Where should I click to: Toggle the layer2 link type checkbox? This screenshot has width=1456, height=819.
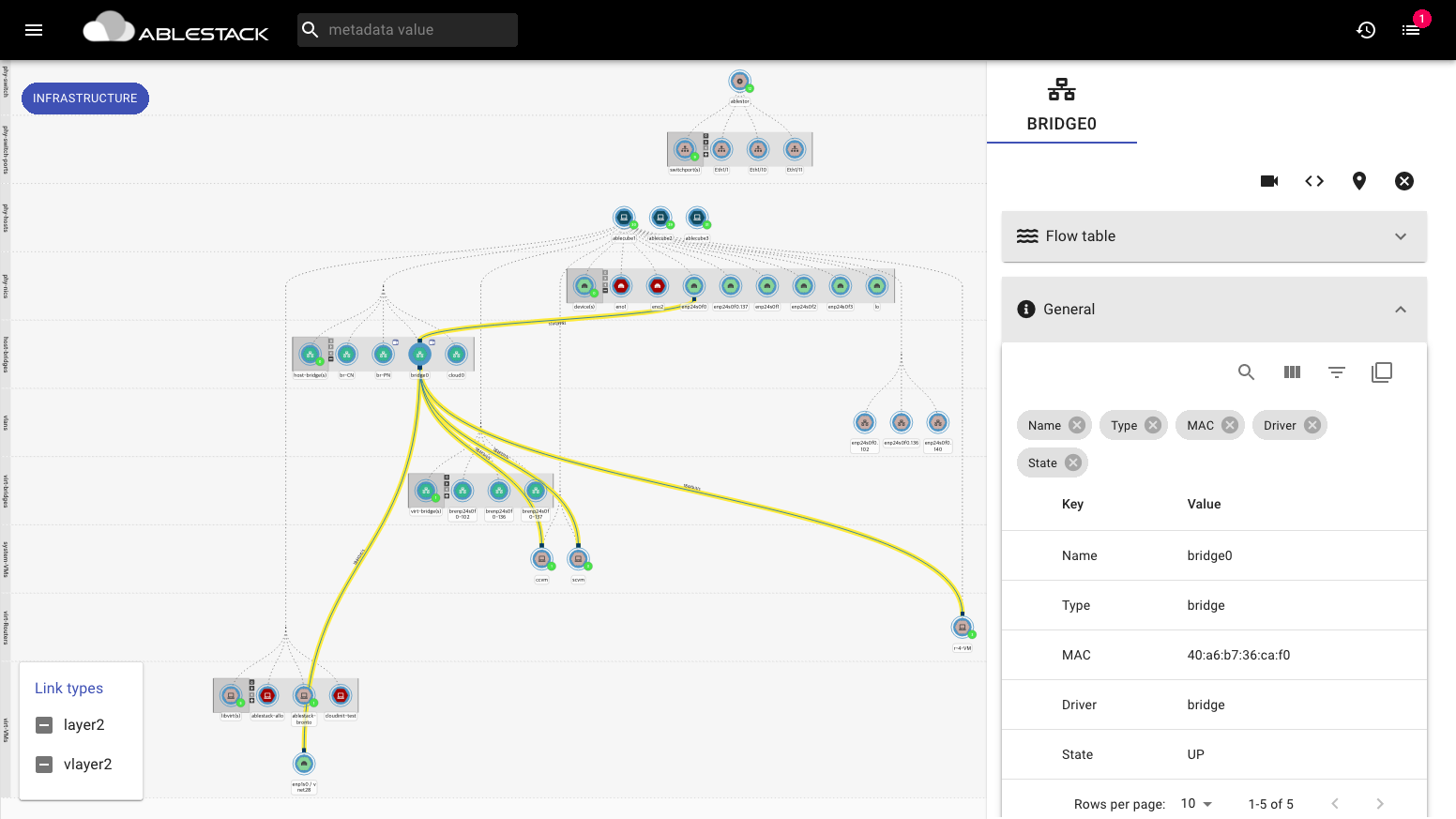point(44,725)
